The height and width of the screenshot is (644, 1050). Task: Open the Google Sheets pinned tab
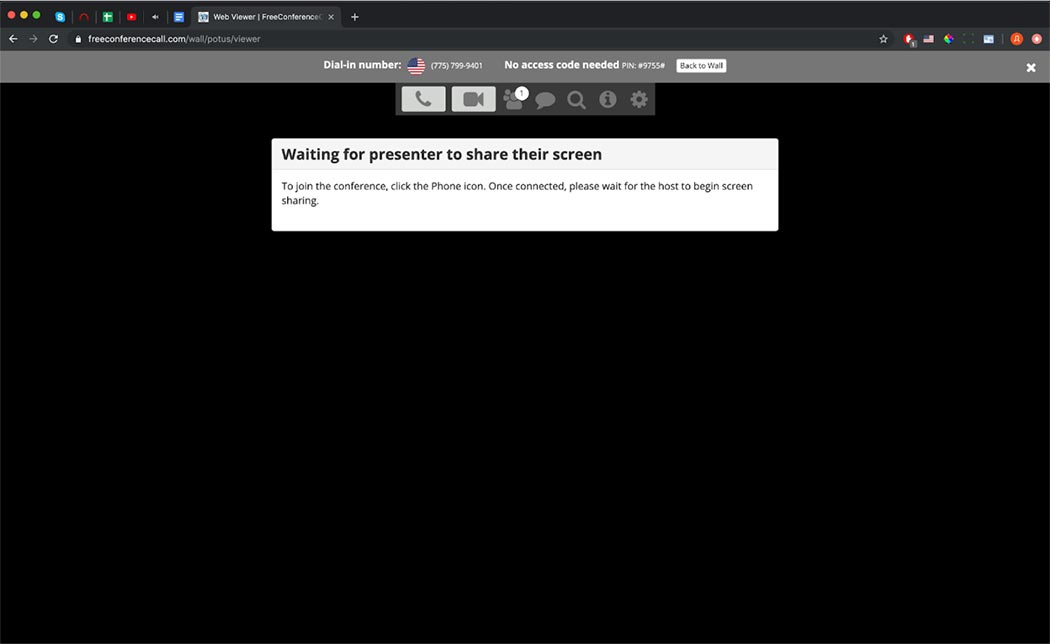106,16
